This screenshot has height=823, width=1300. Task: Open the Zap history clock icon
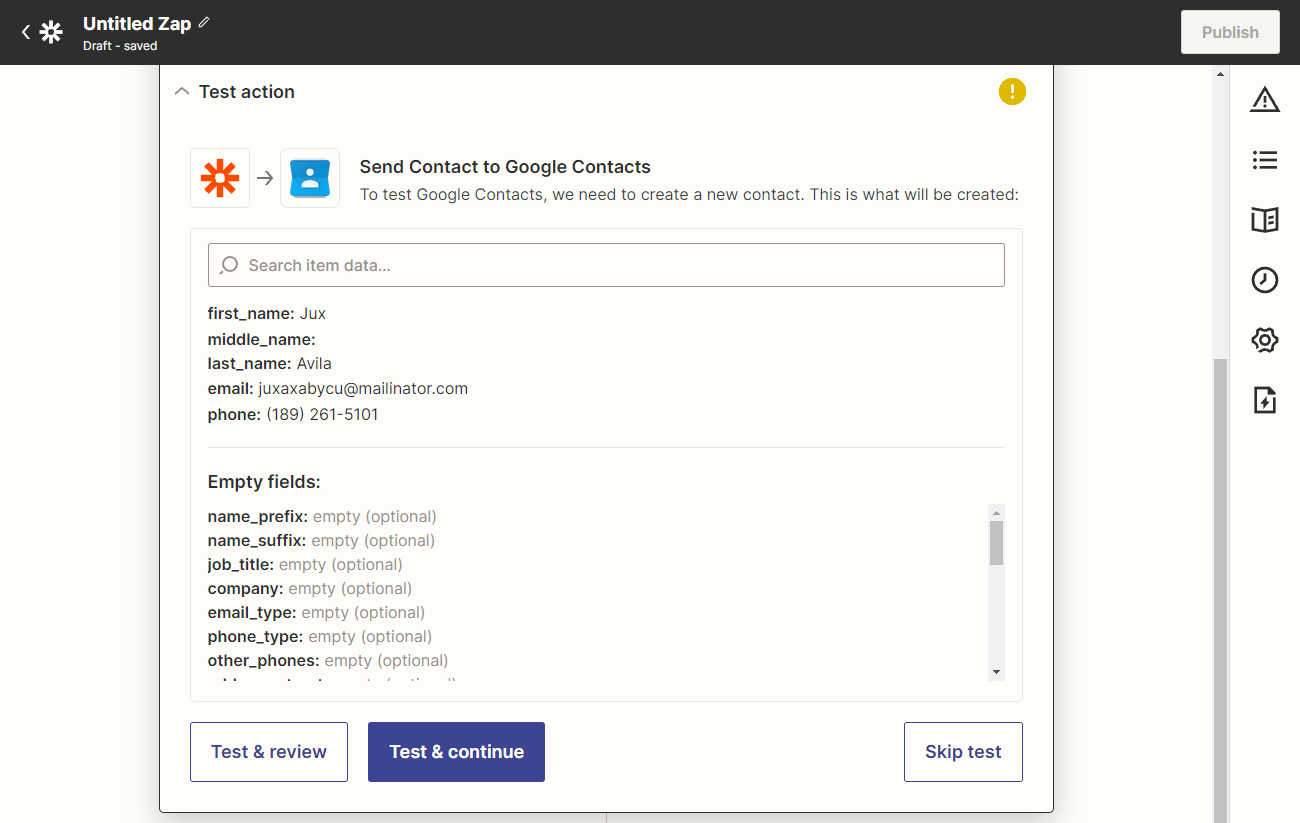point(1265,280)
